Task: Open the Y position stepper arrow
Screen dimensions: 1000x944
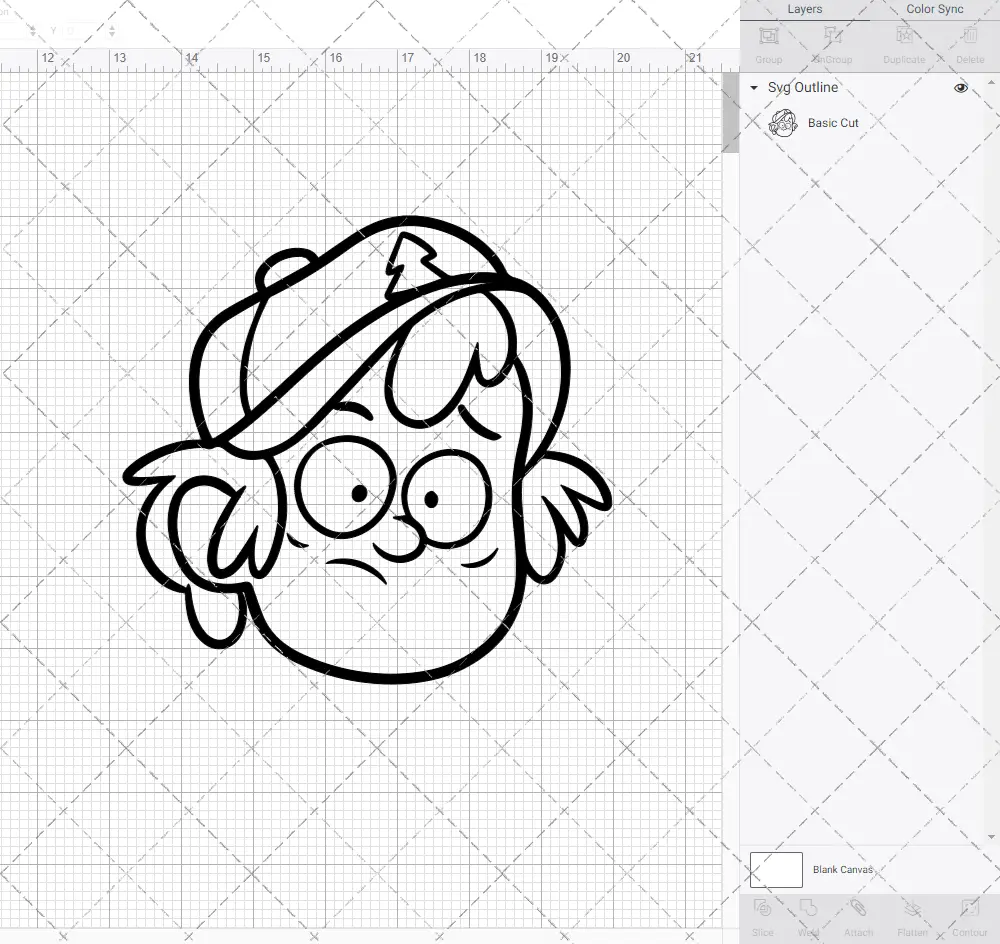Action: (x=112, y=30)
